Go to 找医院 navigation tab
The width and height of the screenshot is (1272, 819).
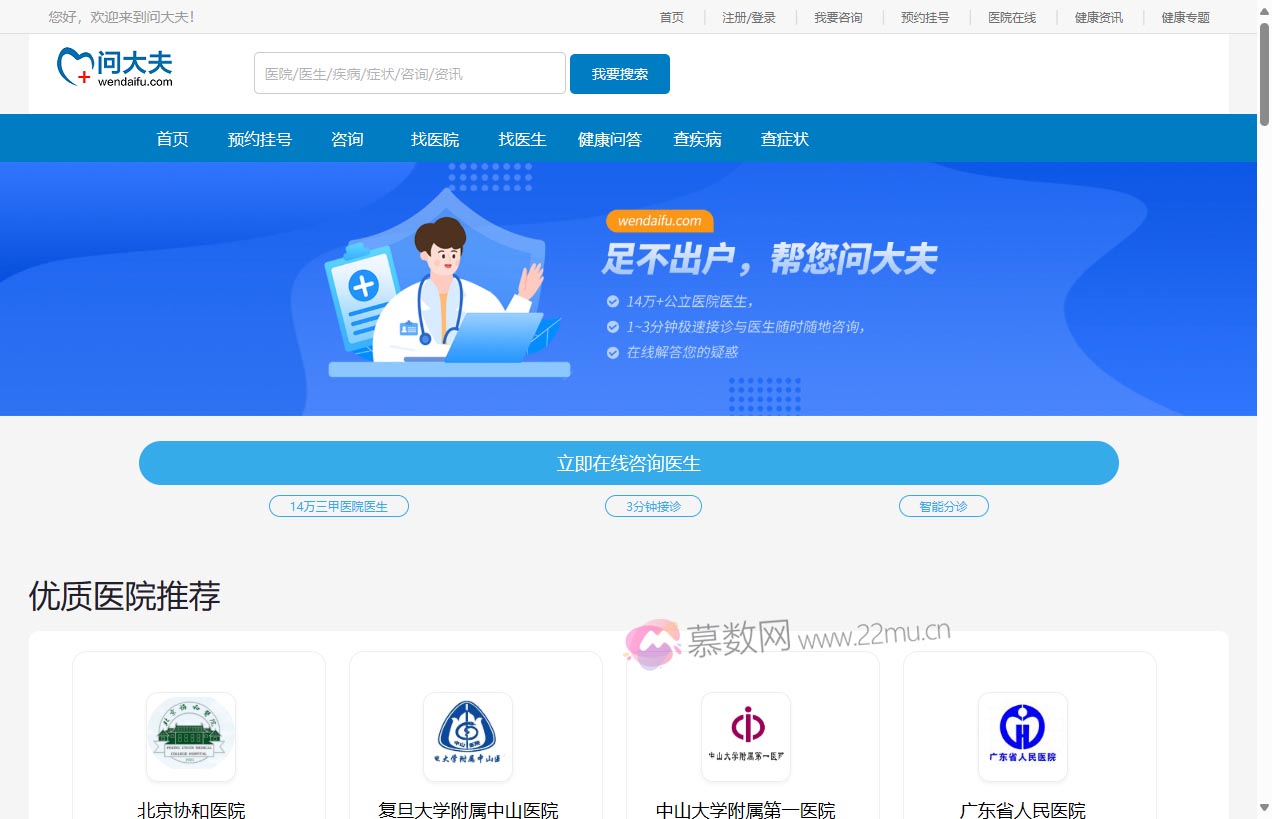[x=435, y=139]
